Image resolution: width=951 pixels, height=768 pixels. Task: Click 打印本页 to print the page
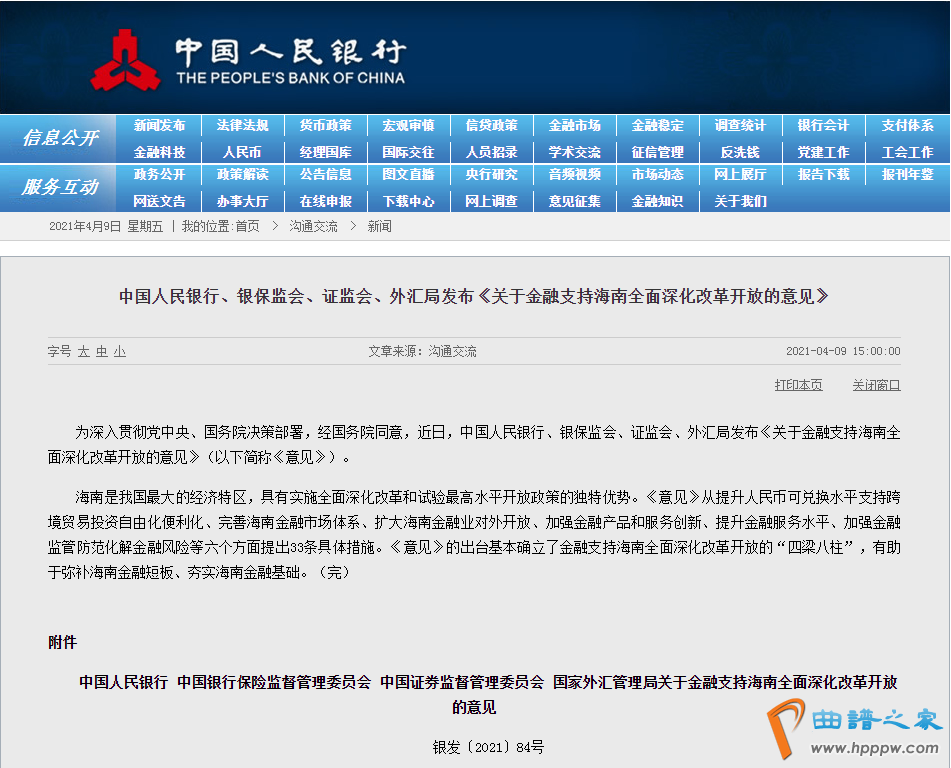tap(798, 385)
